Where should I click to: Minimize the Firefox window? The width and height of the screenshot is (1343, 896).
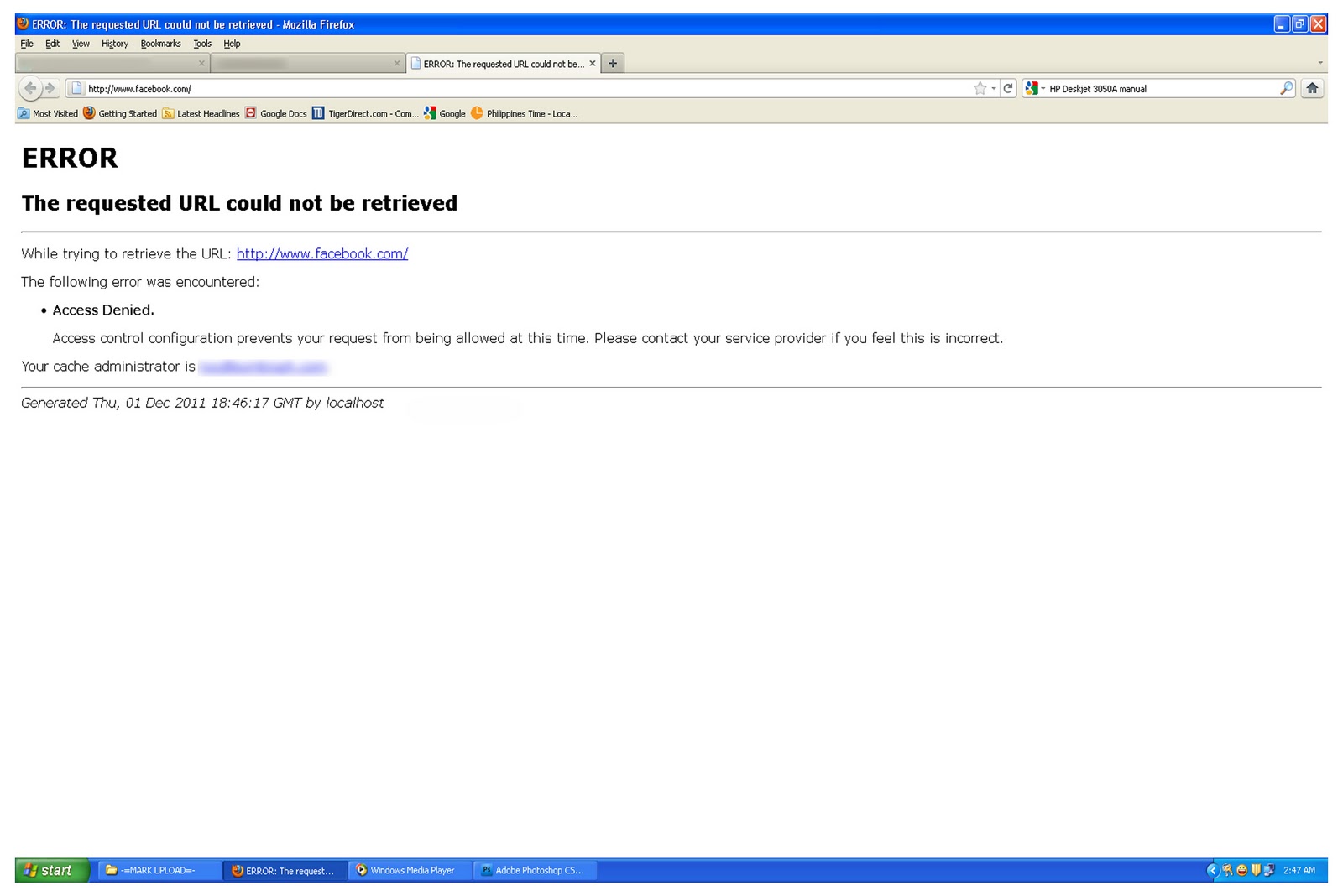[1281, 24]
